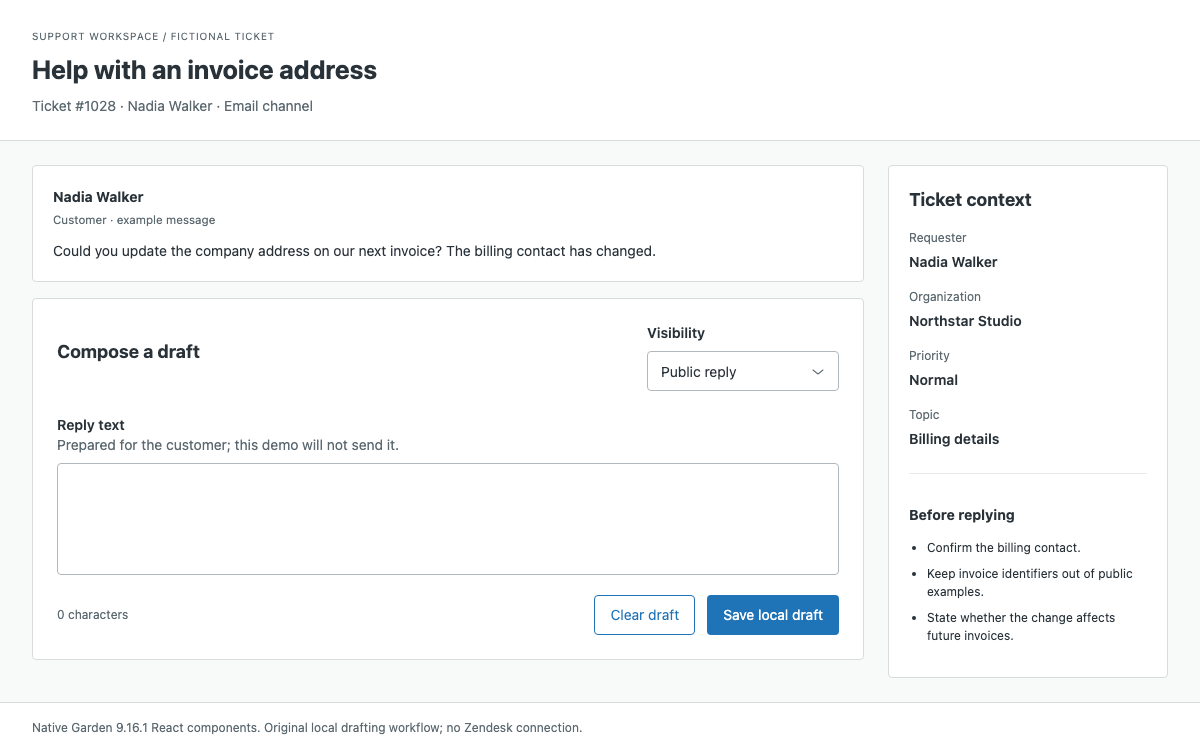The height and width of the screenshot is (750, 1200).
Task: Click Nadia Walker's name in the message card
Action: coord(98,197)
